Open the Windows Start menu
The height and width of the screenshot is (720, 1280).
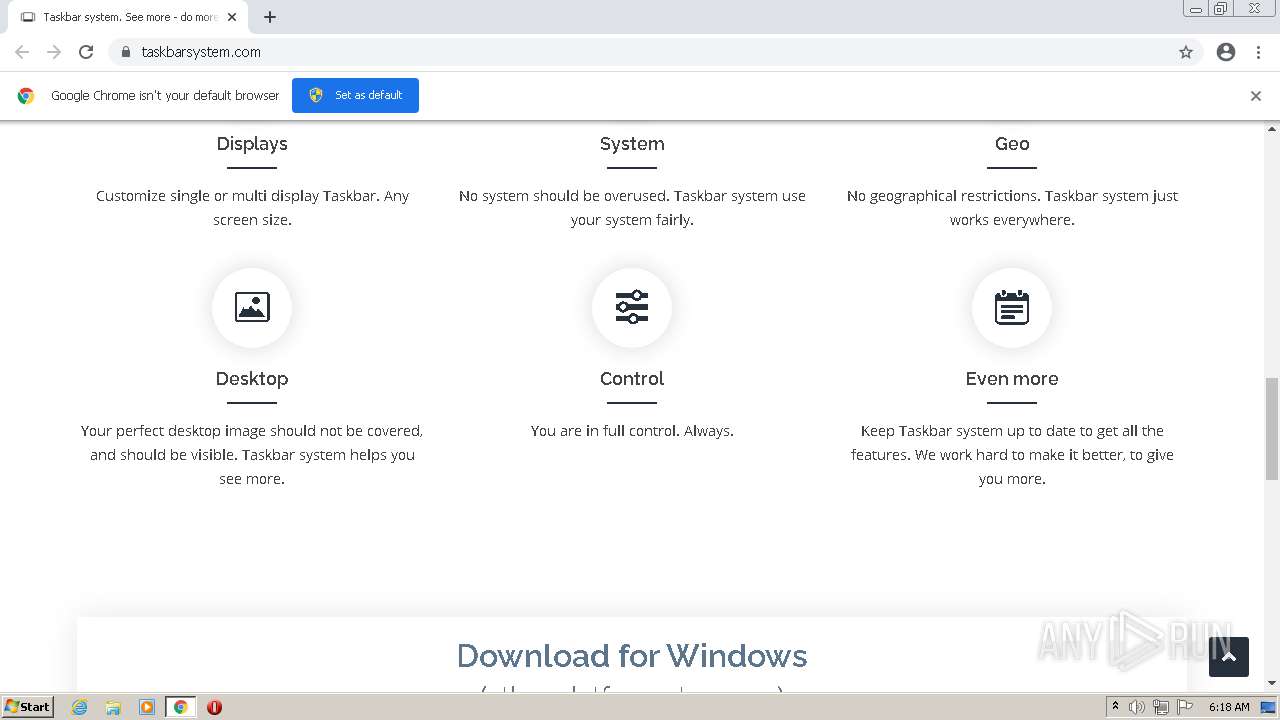27,706
